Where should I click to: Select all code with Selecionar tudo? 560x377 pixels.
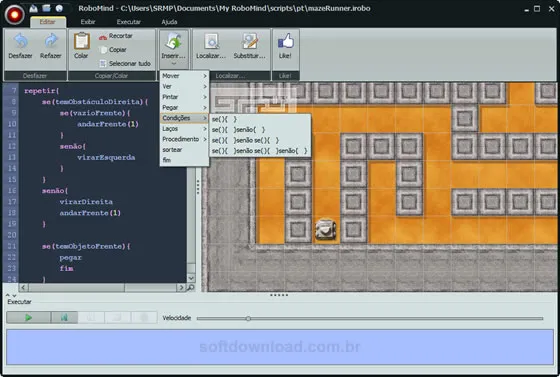[x=125, y=64]
